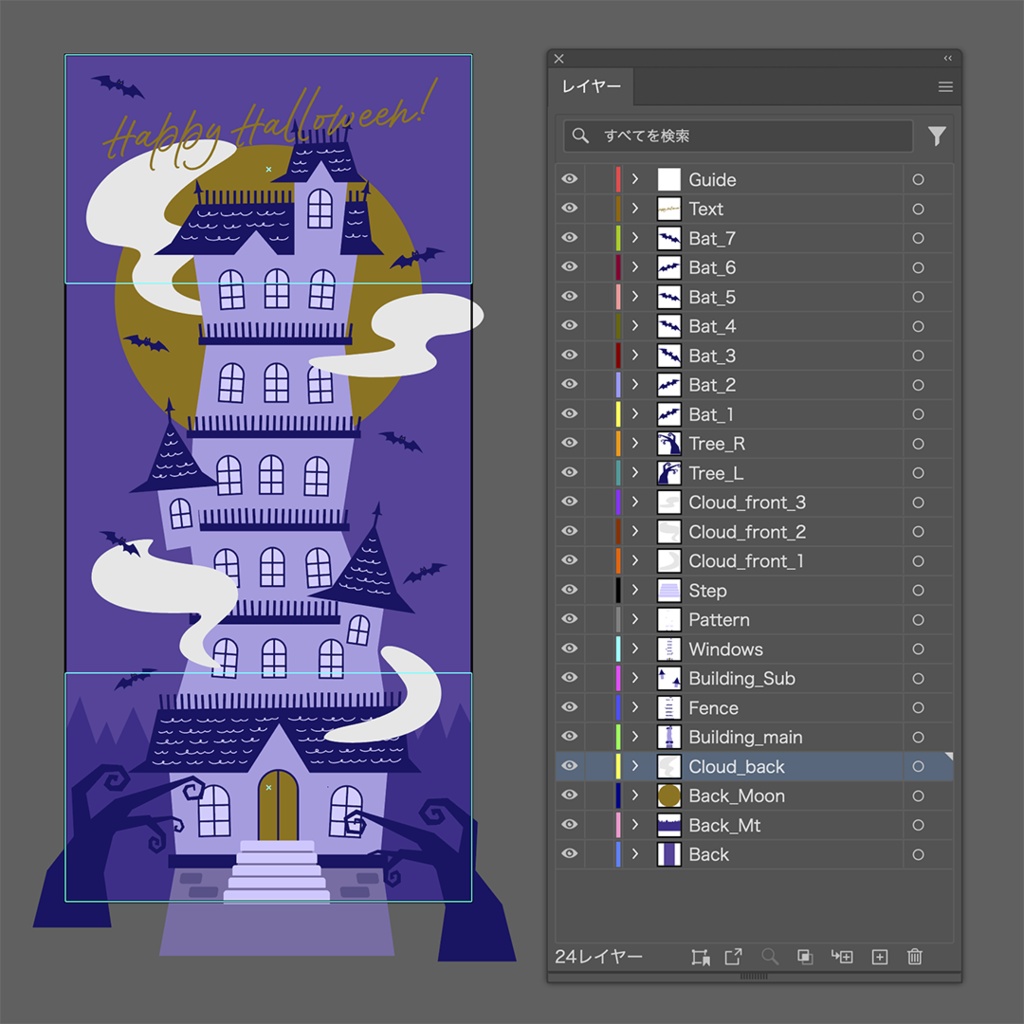Hide the Building_Sub layer
This screenshot has height=1024, width=1024.
569,678
